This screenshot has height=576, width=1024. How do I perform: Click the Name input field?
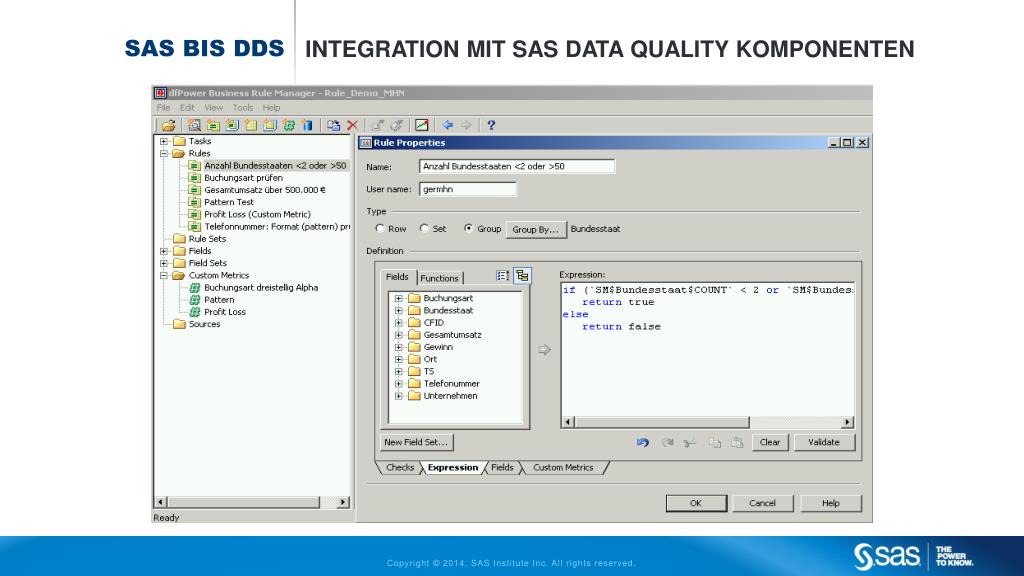coord(517,167)
